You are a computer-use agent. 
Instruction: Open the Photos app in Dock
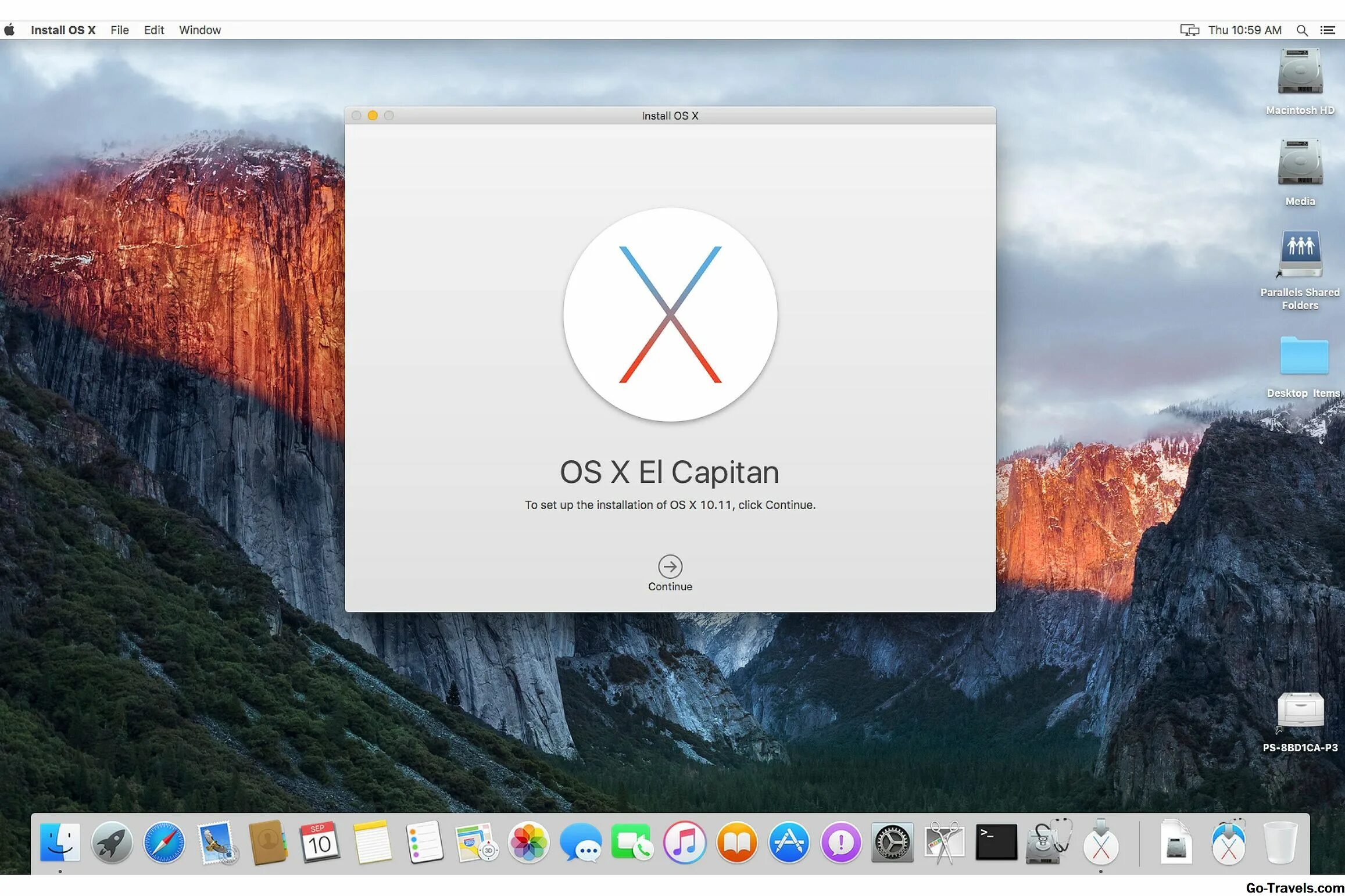pyautogui.click(x=528, y=843)
